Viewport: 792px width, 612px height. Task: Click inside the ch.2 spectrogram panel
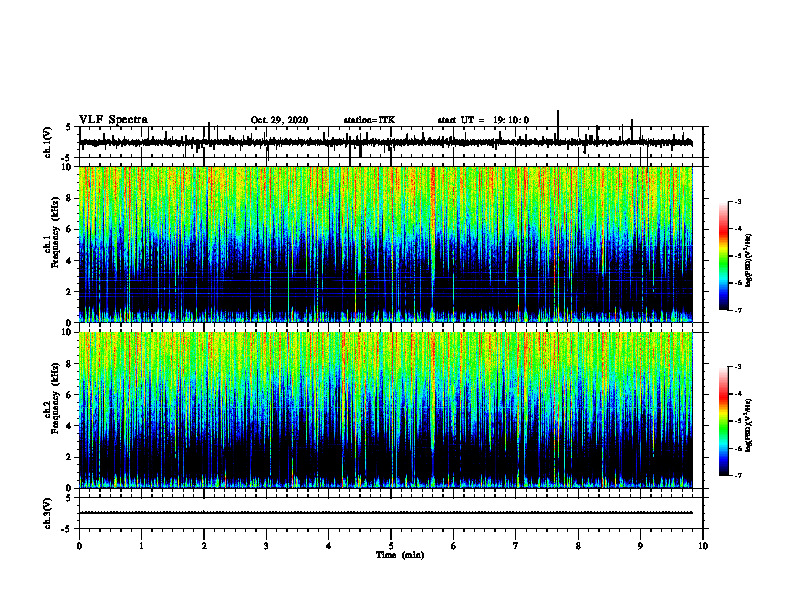pyautogui.click(x=385, y=410)
